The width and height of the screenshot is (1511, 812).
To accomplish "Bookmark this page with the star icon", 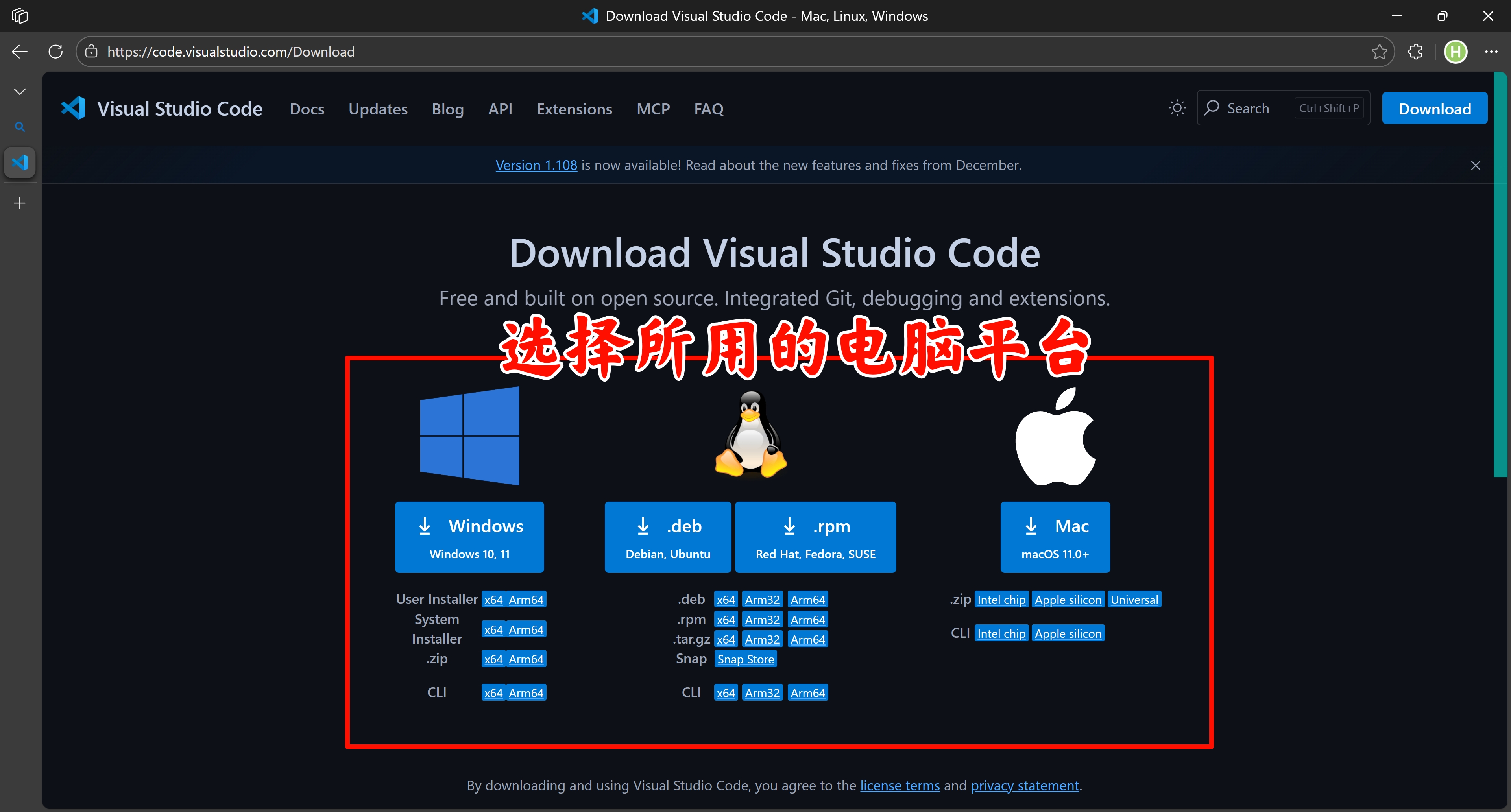I will tap(1380, 52).
